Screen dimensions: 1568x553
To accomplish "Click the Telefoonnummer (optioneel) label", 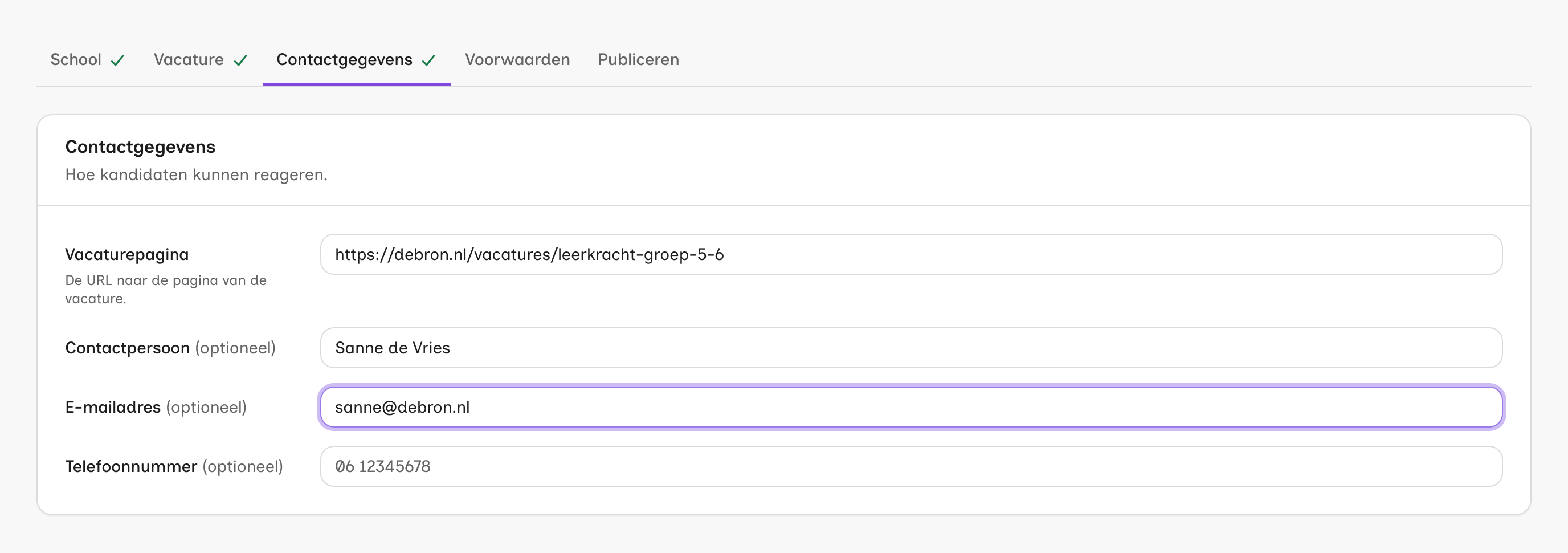I will 174,466.
